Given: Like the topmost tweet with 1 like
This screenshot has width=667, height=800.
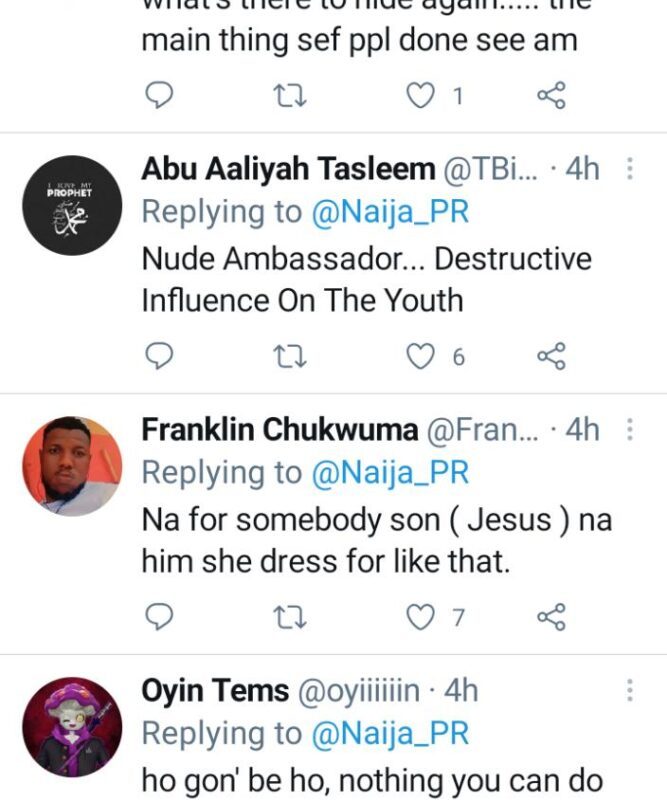Looking at the screenshot, I should click(x=421, y=95).
